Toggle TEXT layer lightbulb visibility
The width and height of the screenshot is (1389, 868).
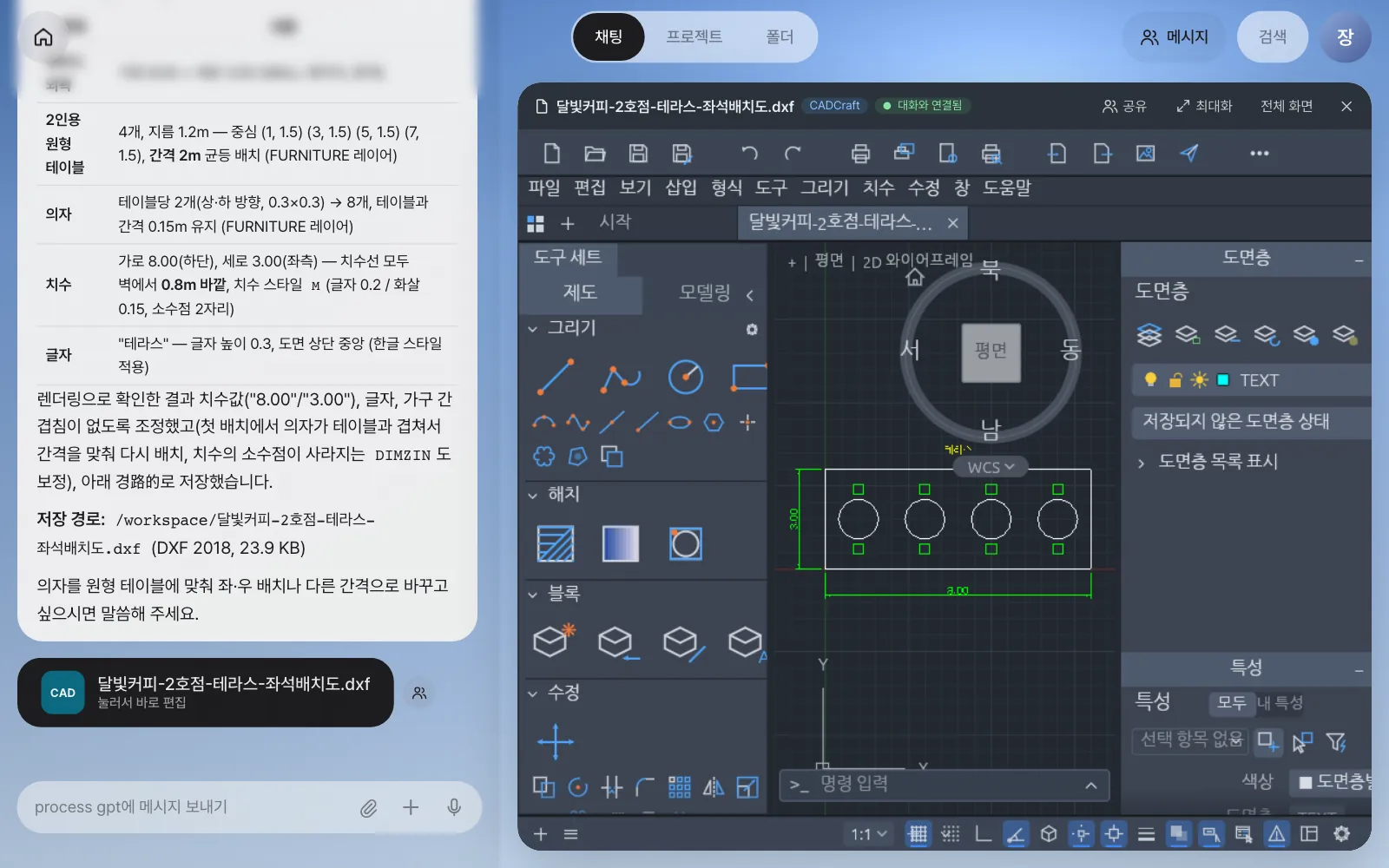pos(1151,379)
